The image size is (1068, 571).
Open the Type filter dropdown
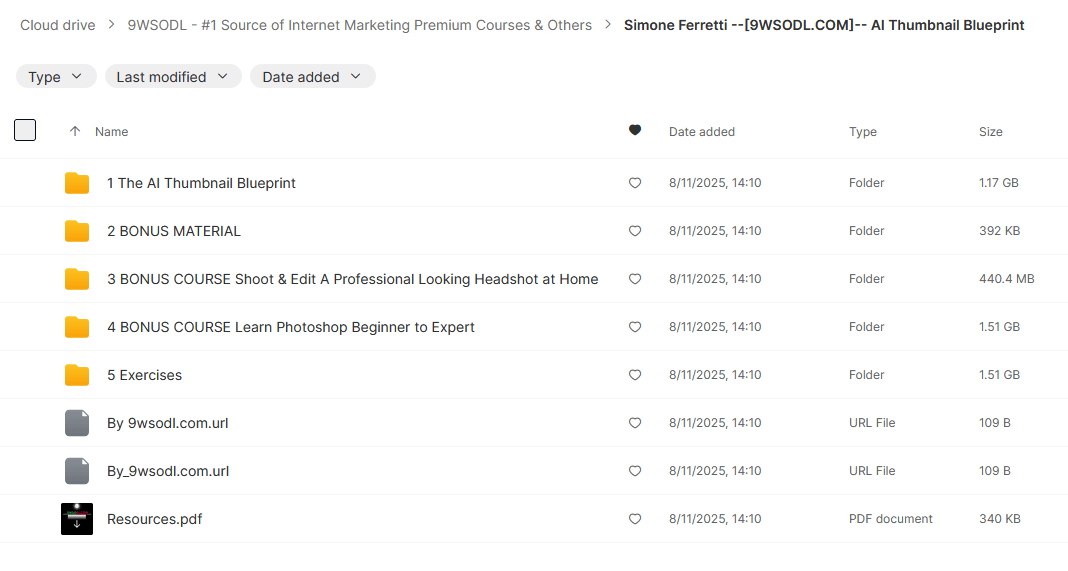coord(56,77)
